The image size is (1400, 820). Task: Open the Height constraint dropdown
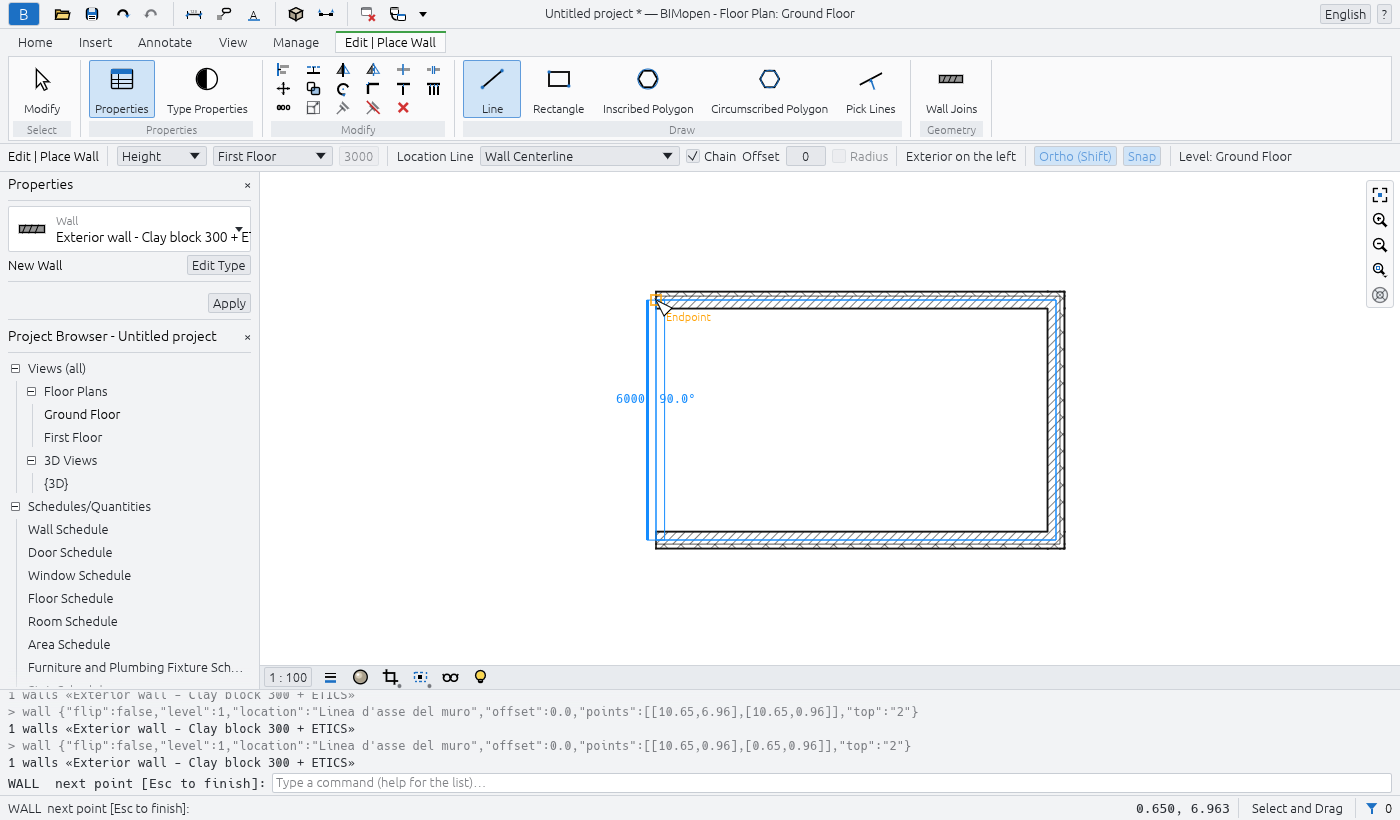[162, 156]
